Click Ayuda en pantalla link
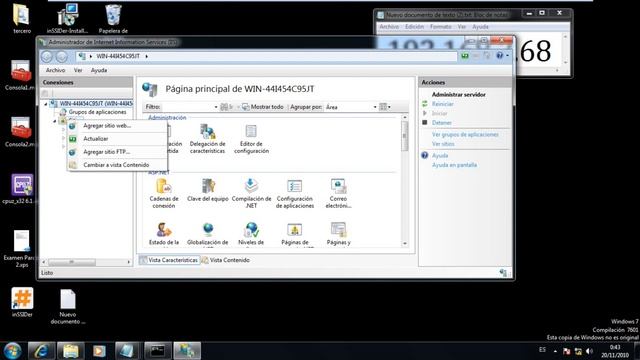640x360 pixels. pyautogui.click(x=454, y=165)
